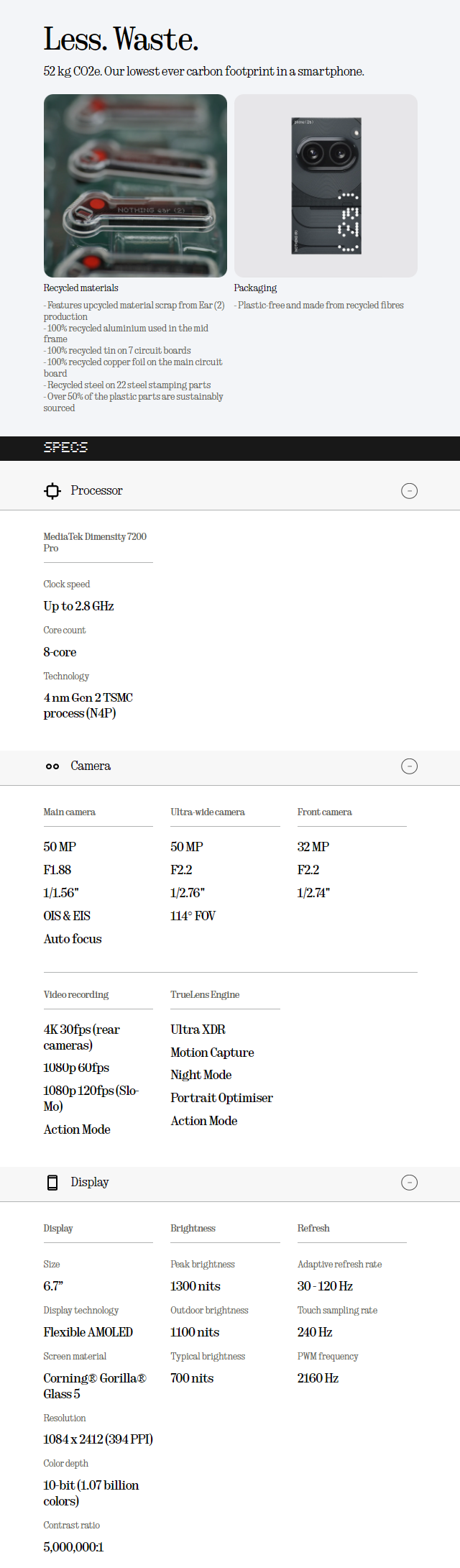This screenshot has width=460, height=1568.
Task: Click the TrueLens Engine heading
Action: [205, 995]
